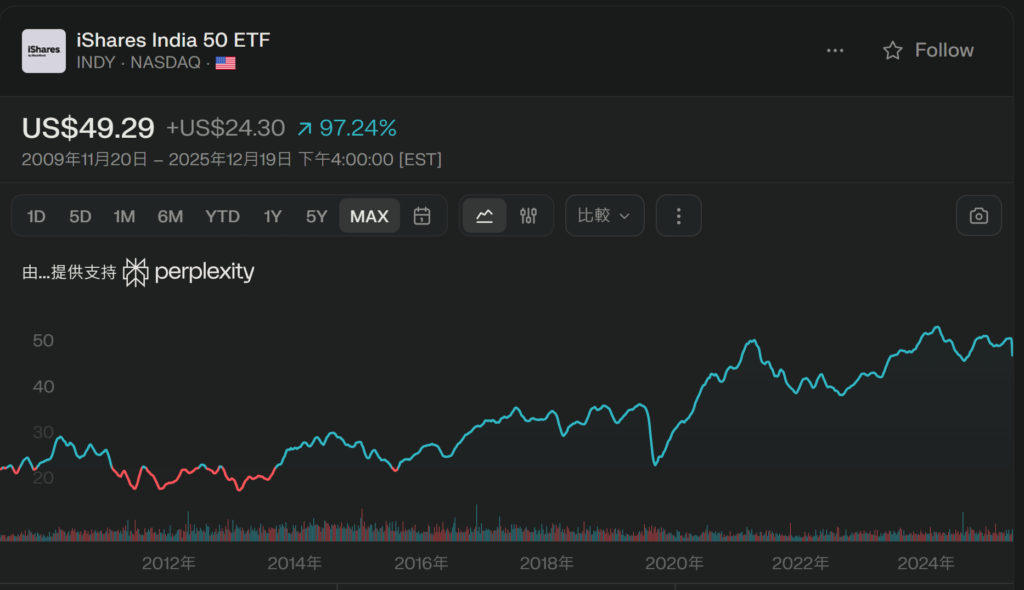Show year-to-date YTD range

click(222, 216)
